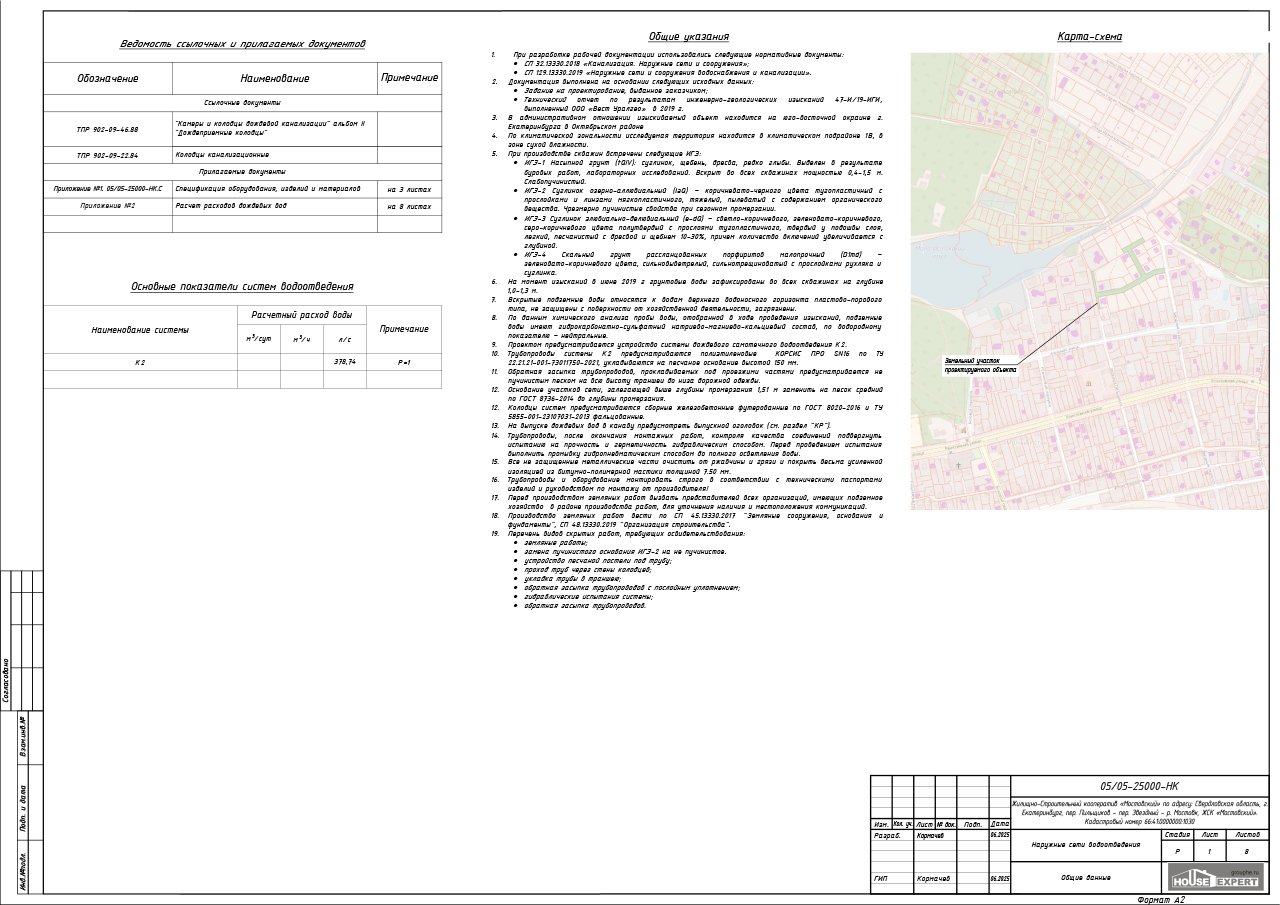Click the 'ТПР 902-09-22.84' cell

pos(108,155)
